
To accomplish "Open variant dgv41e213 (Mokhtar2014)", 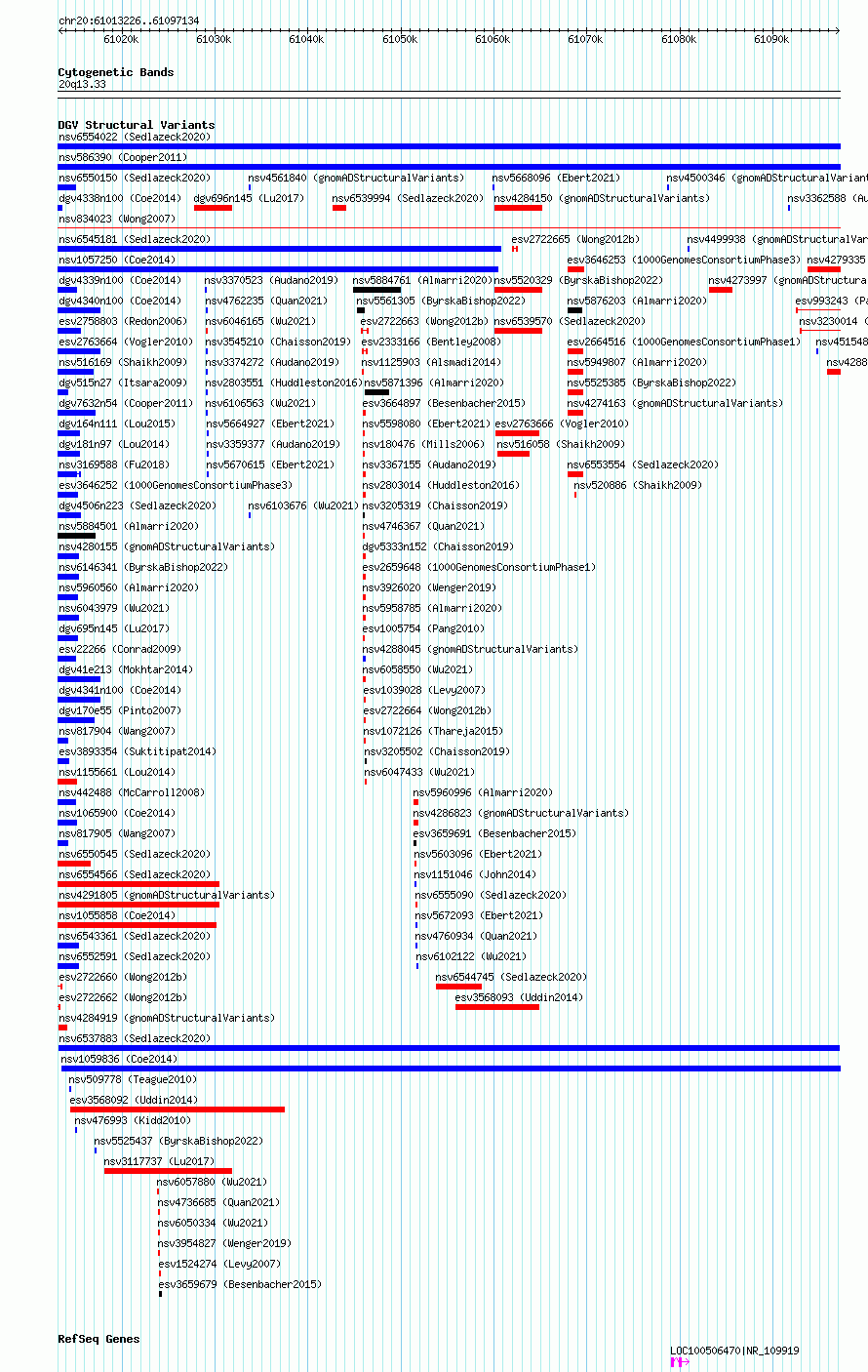I will (x=126, y=669).
